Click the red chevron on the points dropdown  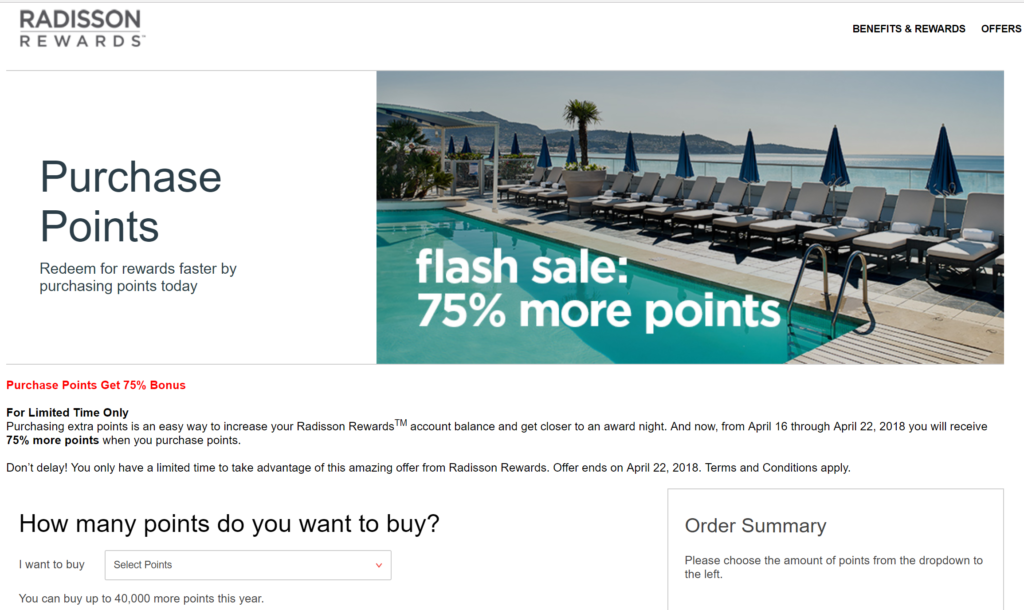pyautogui.click(x=379, y=564)
